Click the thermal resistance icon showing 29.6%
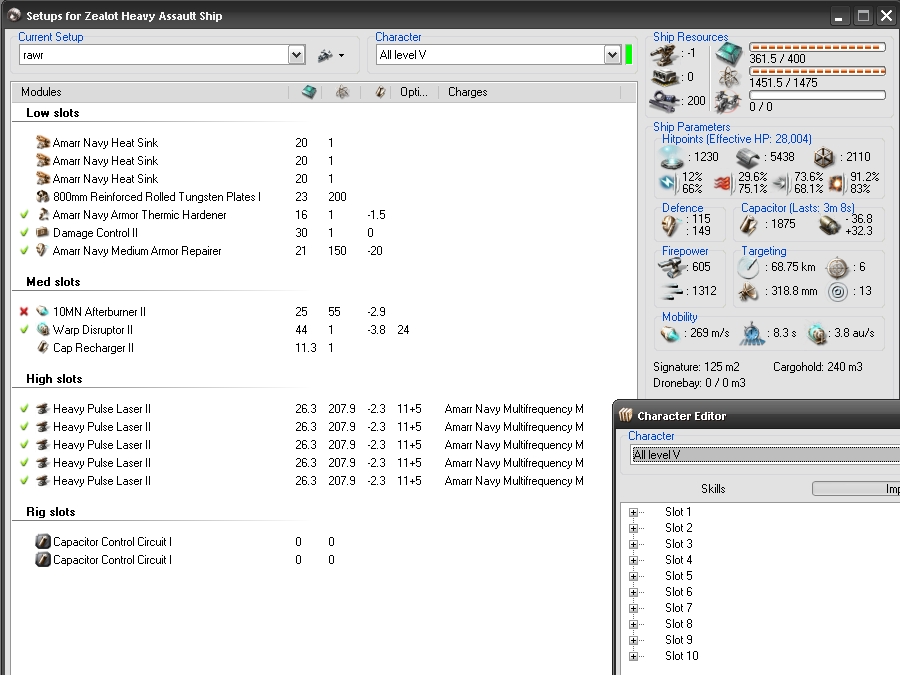The height and width of the screenshot is (675, 900). (724, 183)
